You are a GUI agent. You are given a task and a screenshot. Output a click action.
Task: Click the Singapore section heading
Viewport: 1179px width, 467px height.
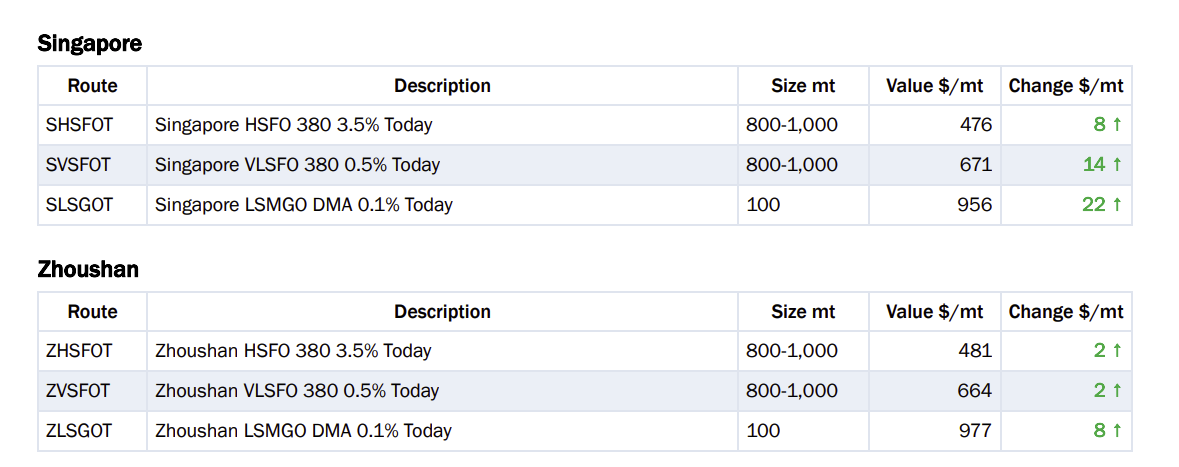tap(89, 44)
